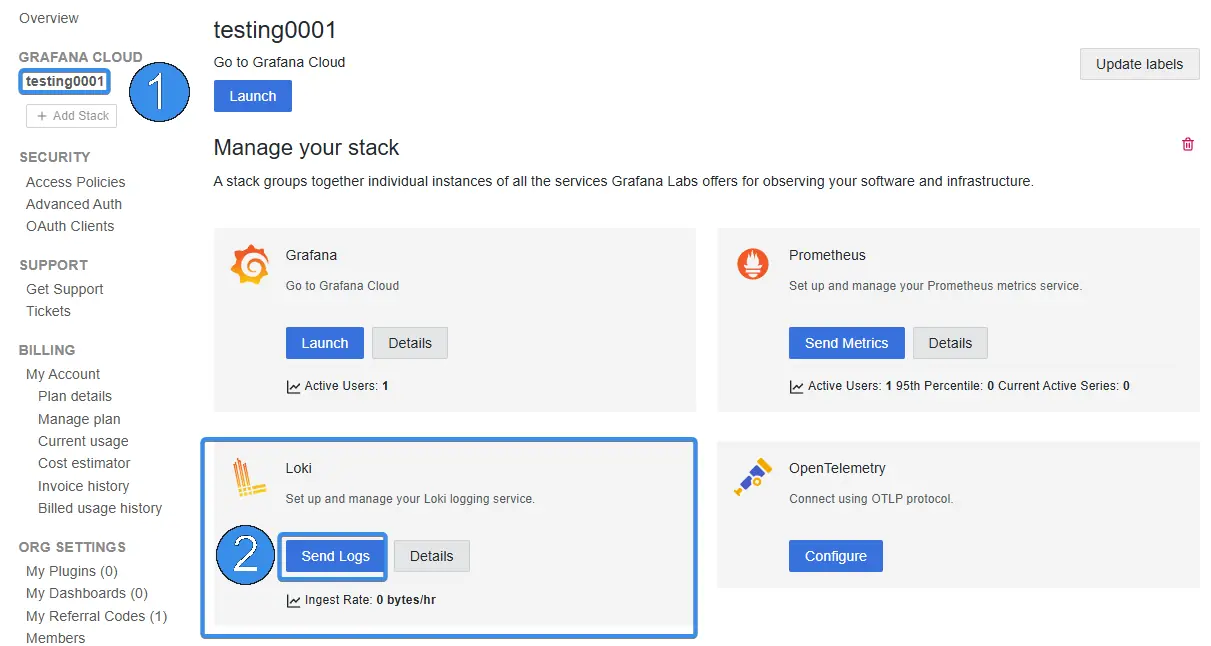Click the Loki card title text
The image size is (1211, 646).
pos(299,468)
